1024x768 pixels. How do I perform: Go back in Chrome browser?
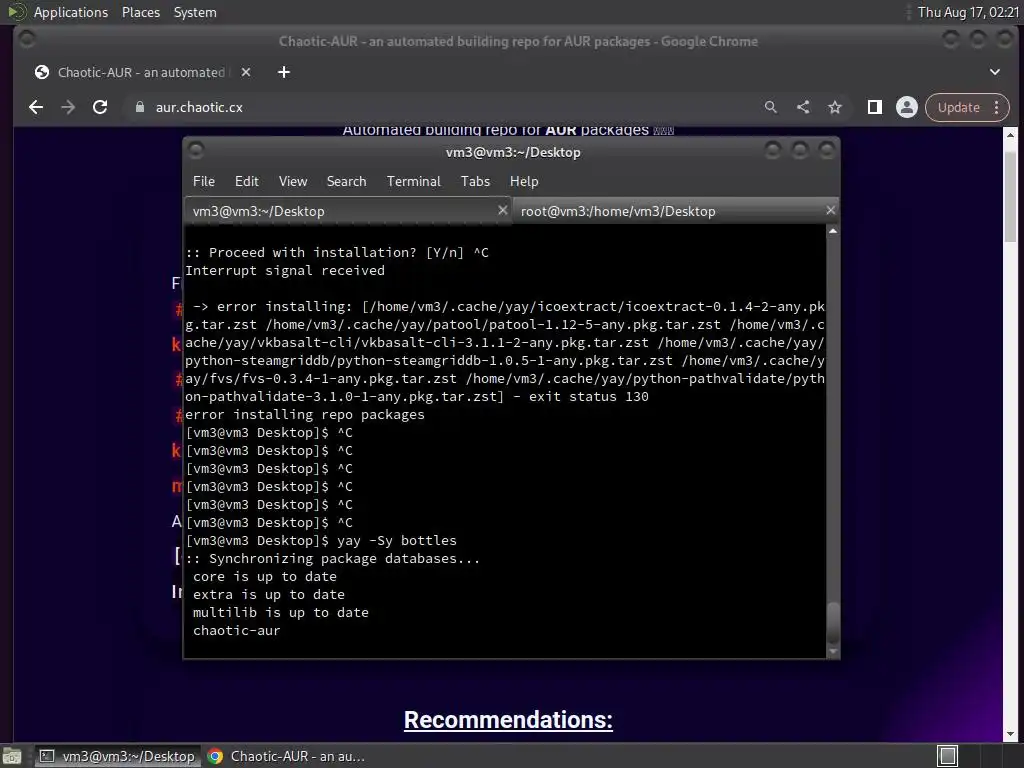36,107
